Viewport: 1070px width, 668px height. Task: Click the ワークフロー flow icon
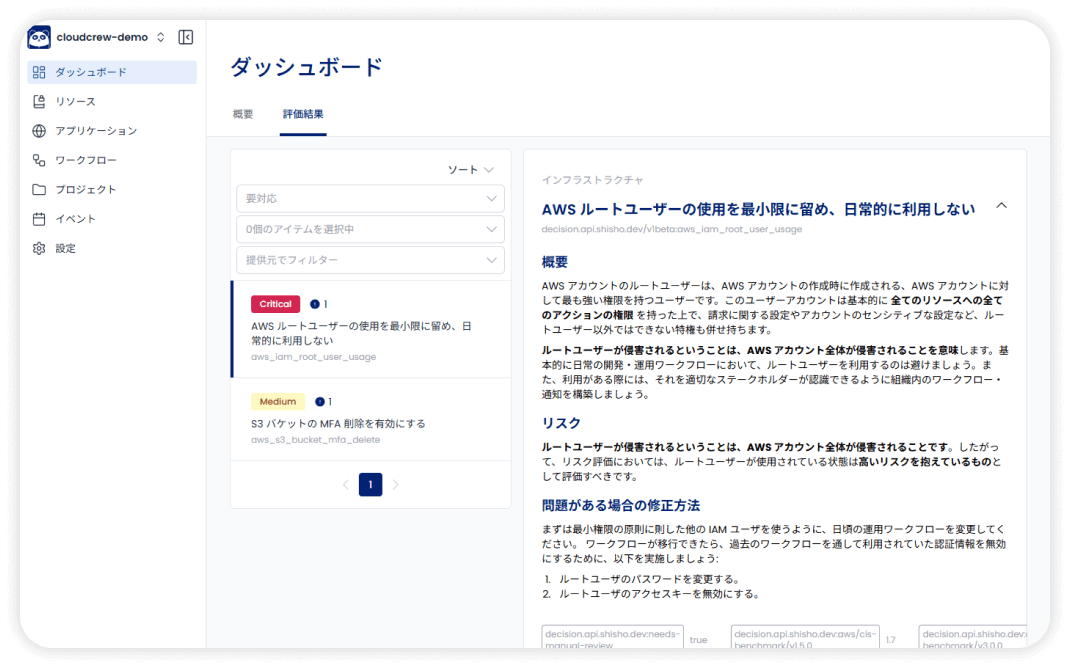[39, 160]
